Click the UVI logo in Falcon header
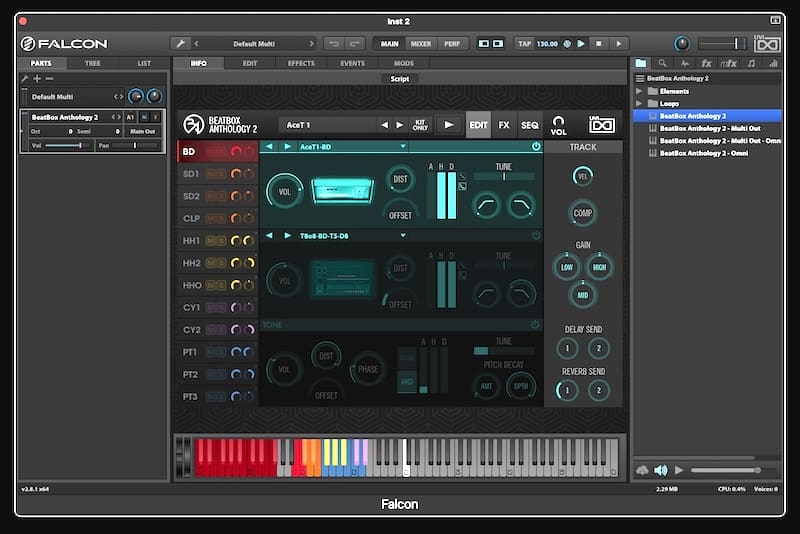 tap(767, 44)
